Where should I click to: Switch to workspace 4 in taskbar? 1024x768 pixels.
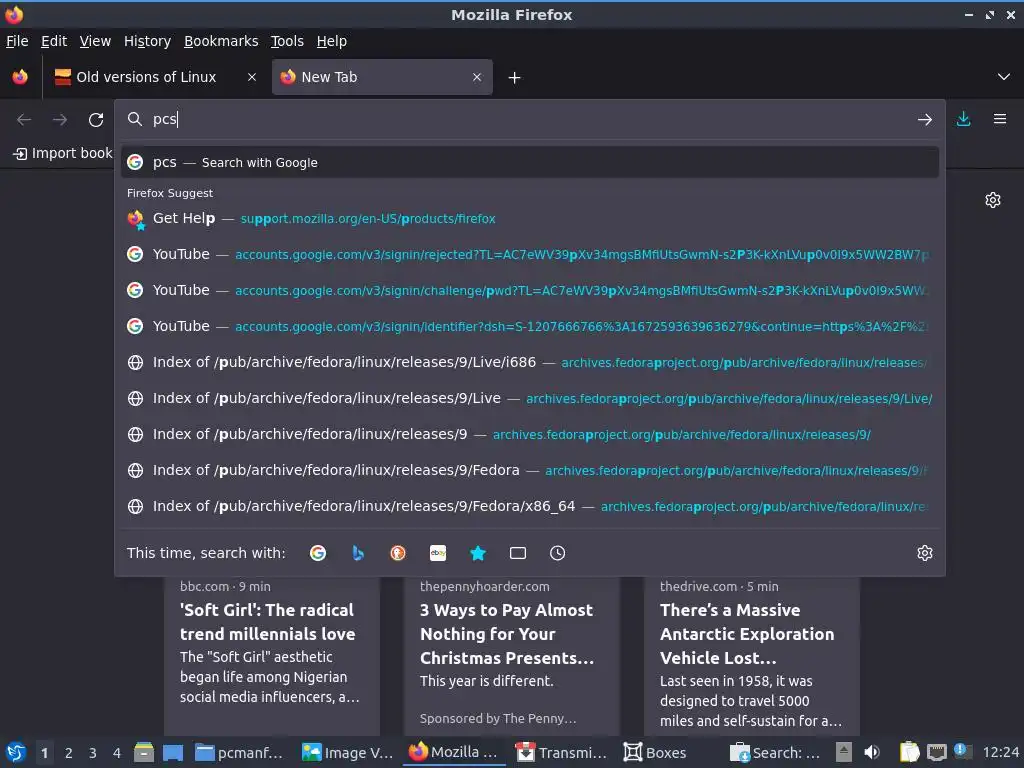pos(117,753)
